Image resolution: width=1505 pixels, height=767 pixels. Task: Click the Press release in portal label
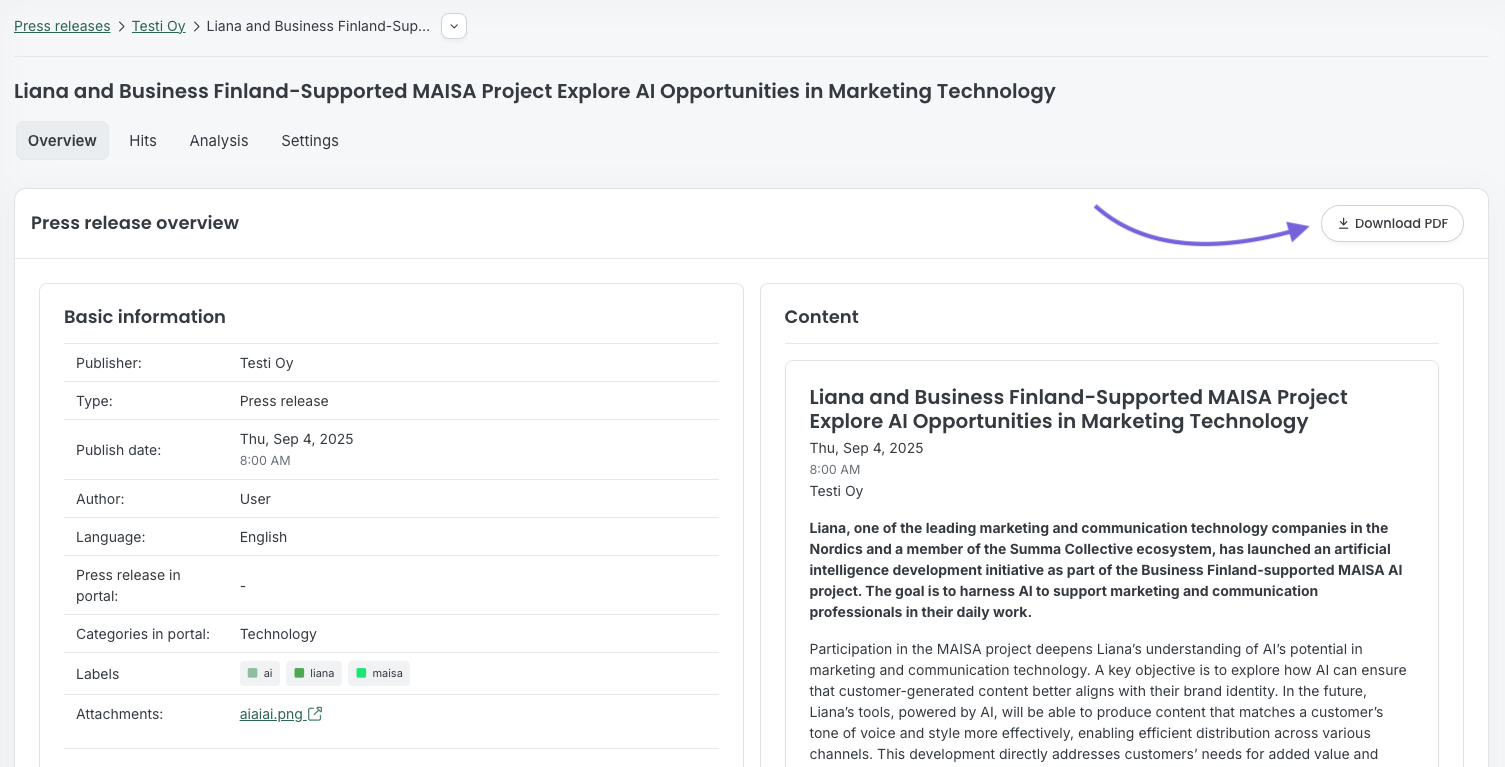128,585
